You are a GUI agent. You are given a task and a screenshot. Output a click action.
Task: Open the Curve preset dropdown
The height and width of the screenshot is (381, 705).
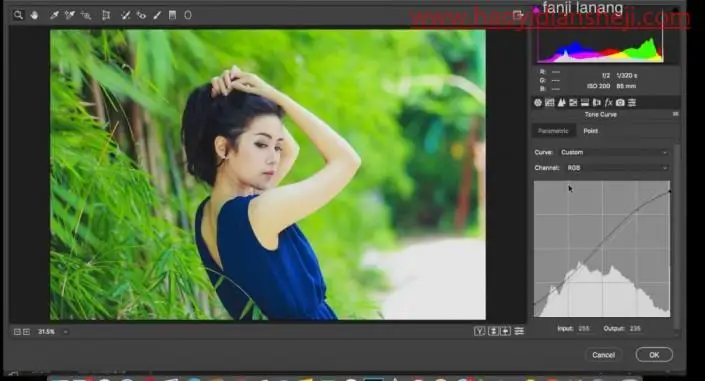[614, 152]
